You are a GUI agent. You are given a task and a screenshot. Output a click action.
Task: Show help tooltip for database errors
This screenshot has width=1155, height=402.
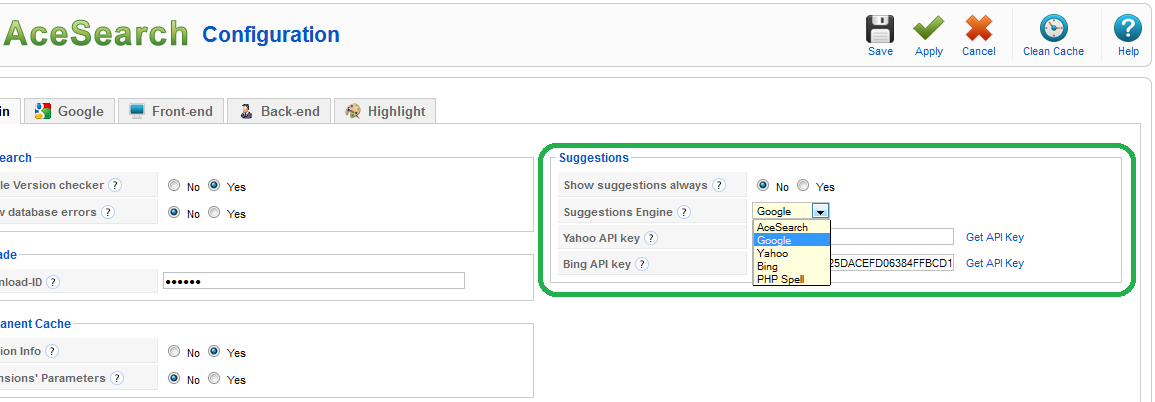tap(108, 212)
